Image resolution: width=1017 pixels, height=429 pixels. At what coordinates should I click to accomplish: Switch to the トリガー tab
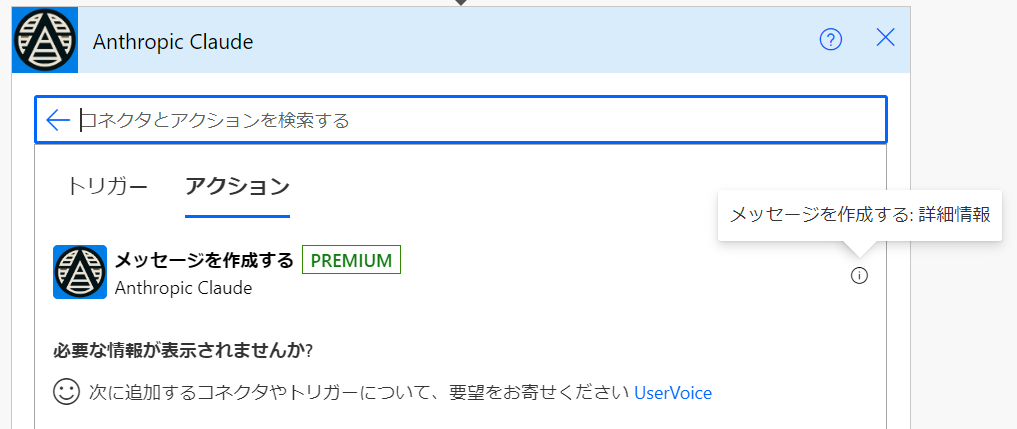[x=108, y=186]
